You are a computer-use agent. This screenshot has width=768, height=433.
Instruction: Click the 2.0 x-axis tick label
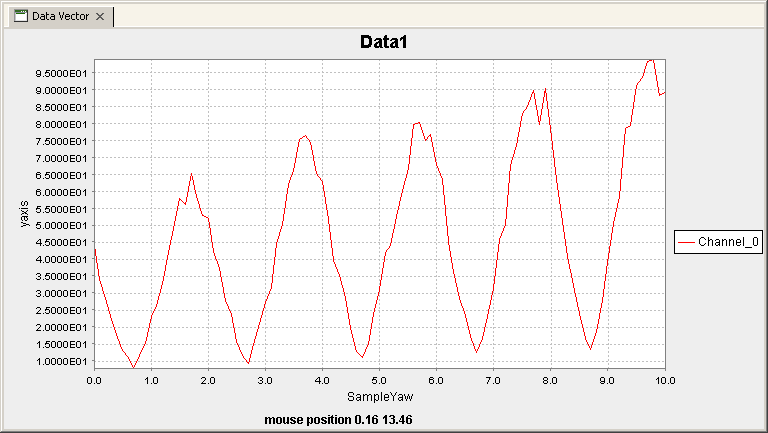208,380
